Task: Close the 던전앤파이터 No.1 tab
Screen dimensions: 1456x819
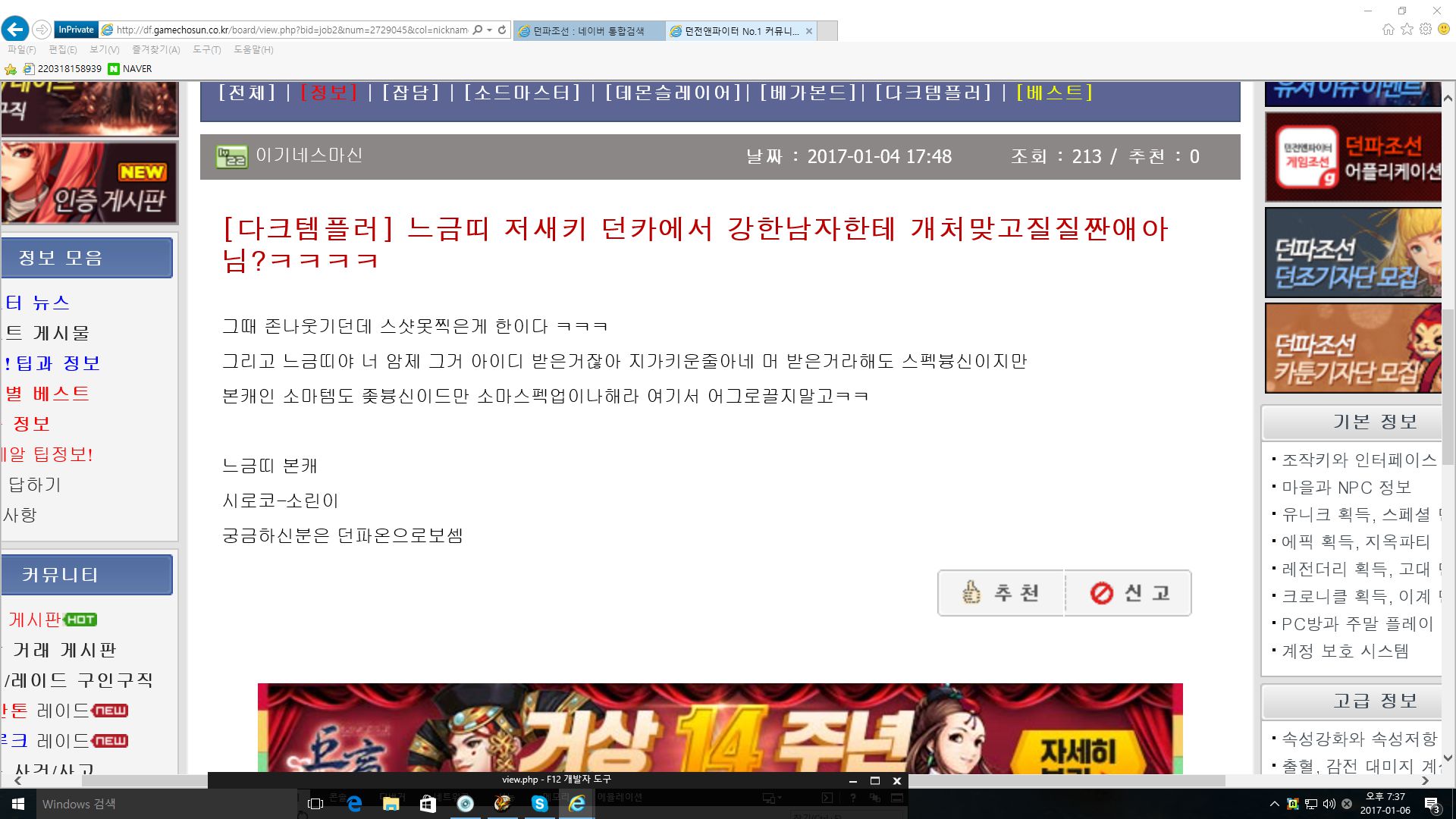Action: point(809,31)
